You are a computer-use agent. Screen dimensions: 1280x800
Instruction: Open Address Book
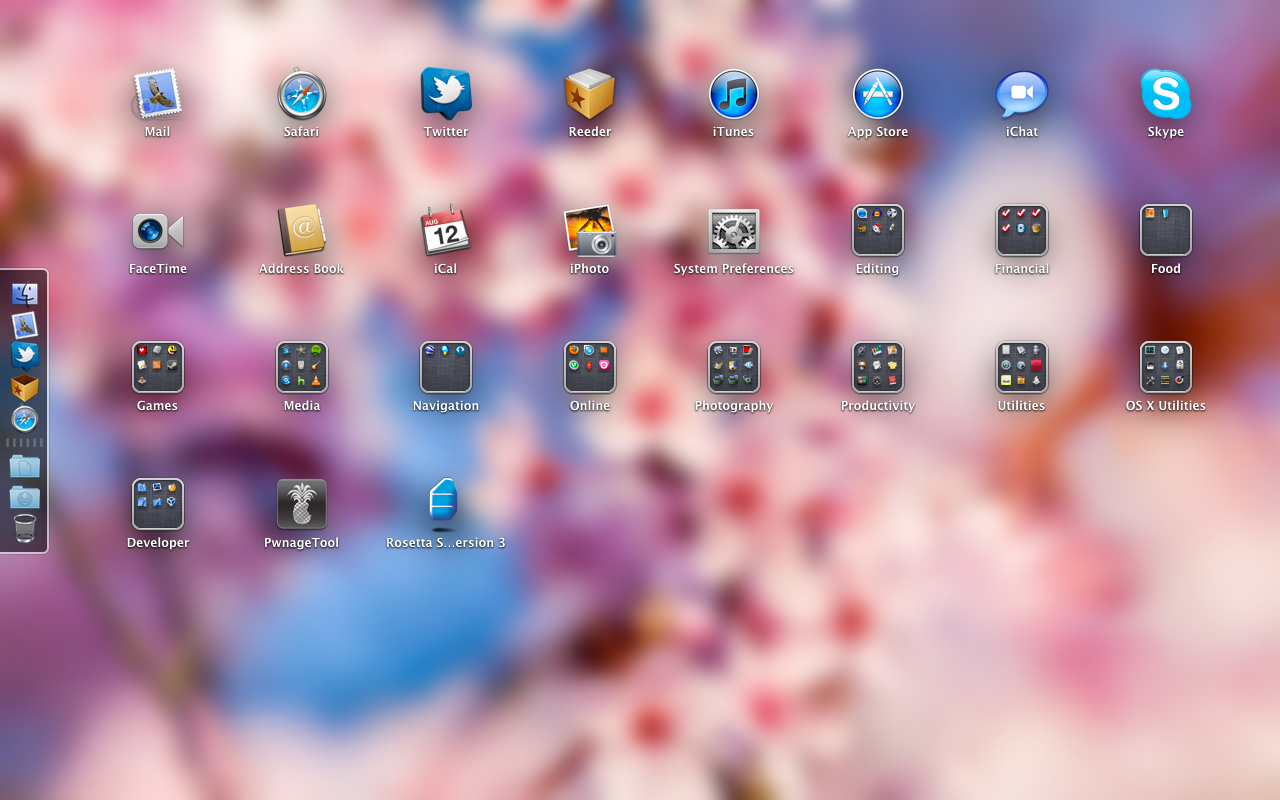click(x=301, y=231)
